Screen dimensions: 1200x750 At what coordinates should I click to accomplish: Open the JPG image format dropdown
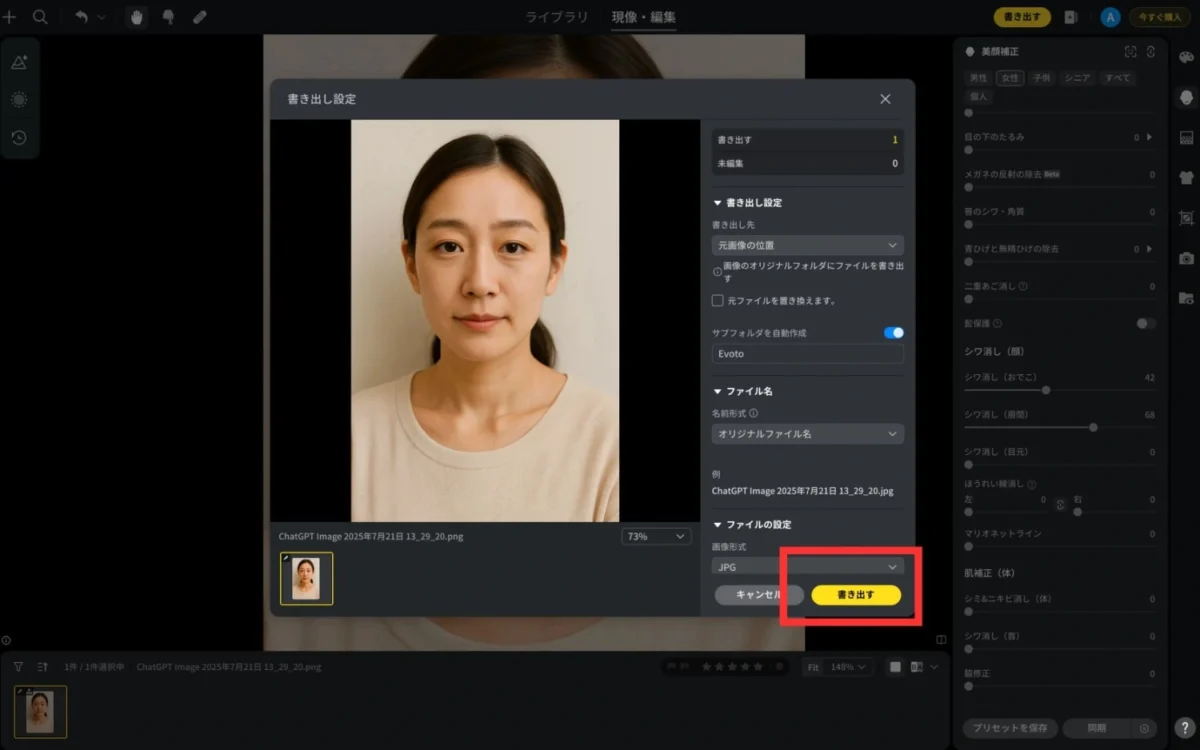(808, 567)
